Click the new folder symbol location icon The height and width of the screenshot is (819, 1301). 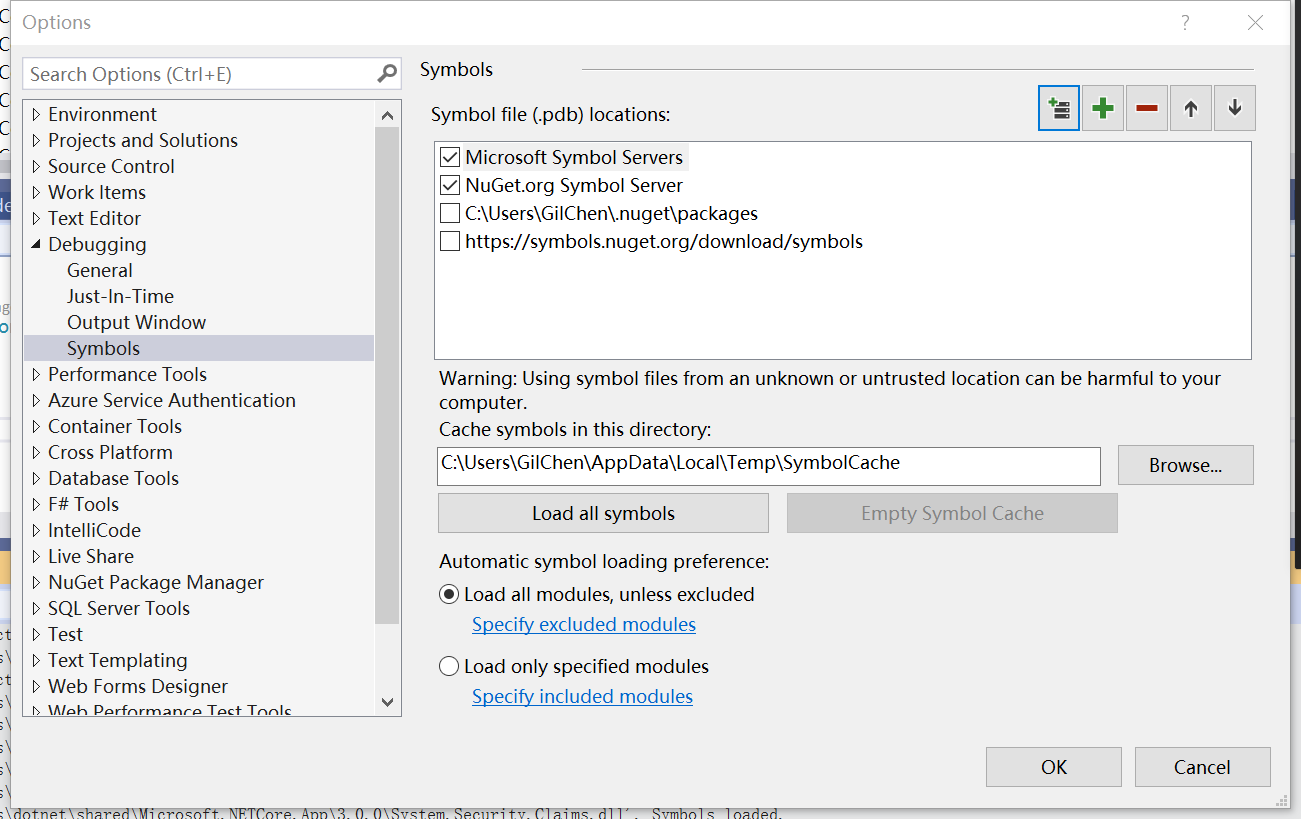coord(1058,107)
